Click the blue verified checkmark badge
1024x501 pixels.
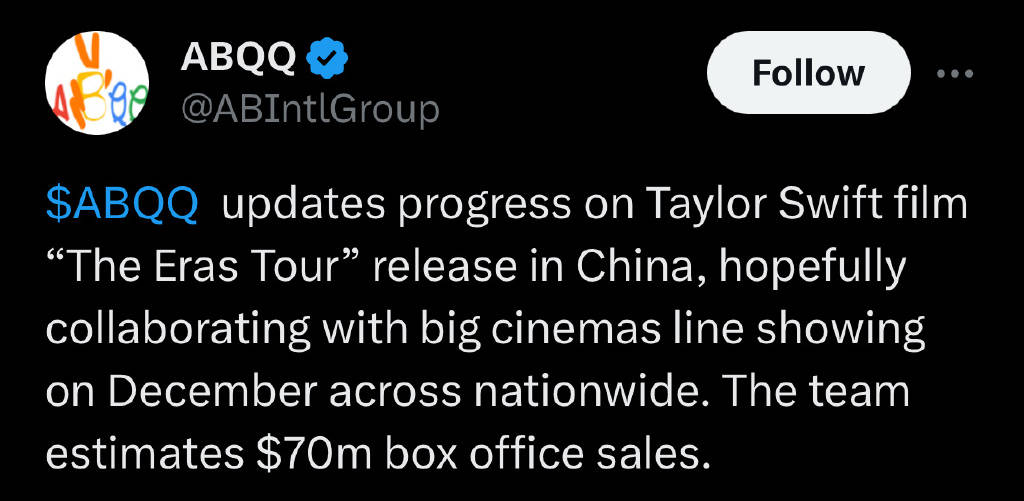[x=327, y=58]
